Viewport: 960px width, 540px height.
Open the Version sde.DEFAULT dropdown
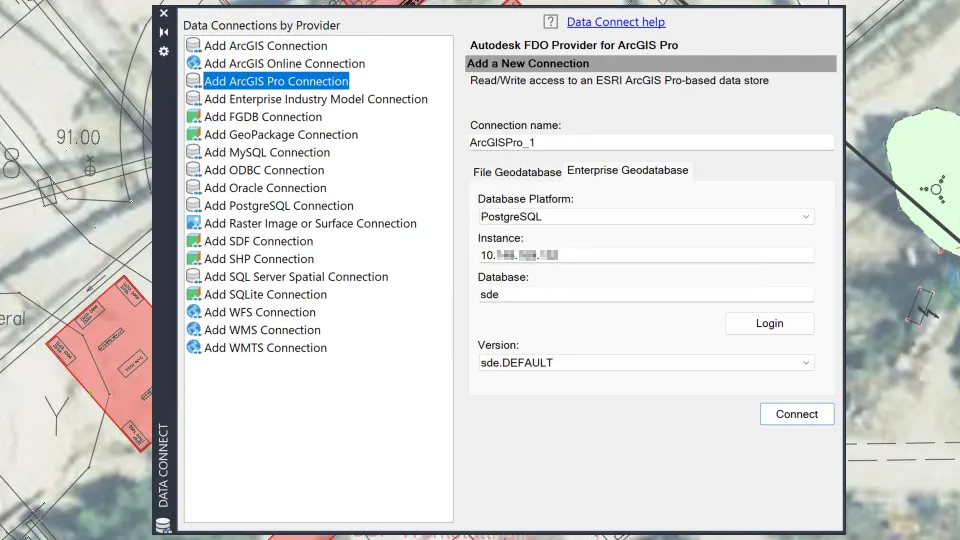click(646, 362)
